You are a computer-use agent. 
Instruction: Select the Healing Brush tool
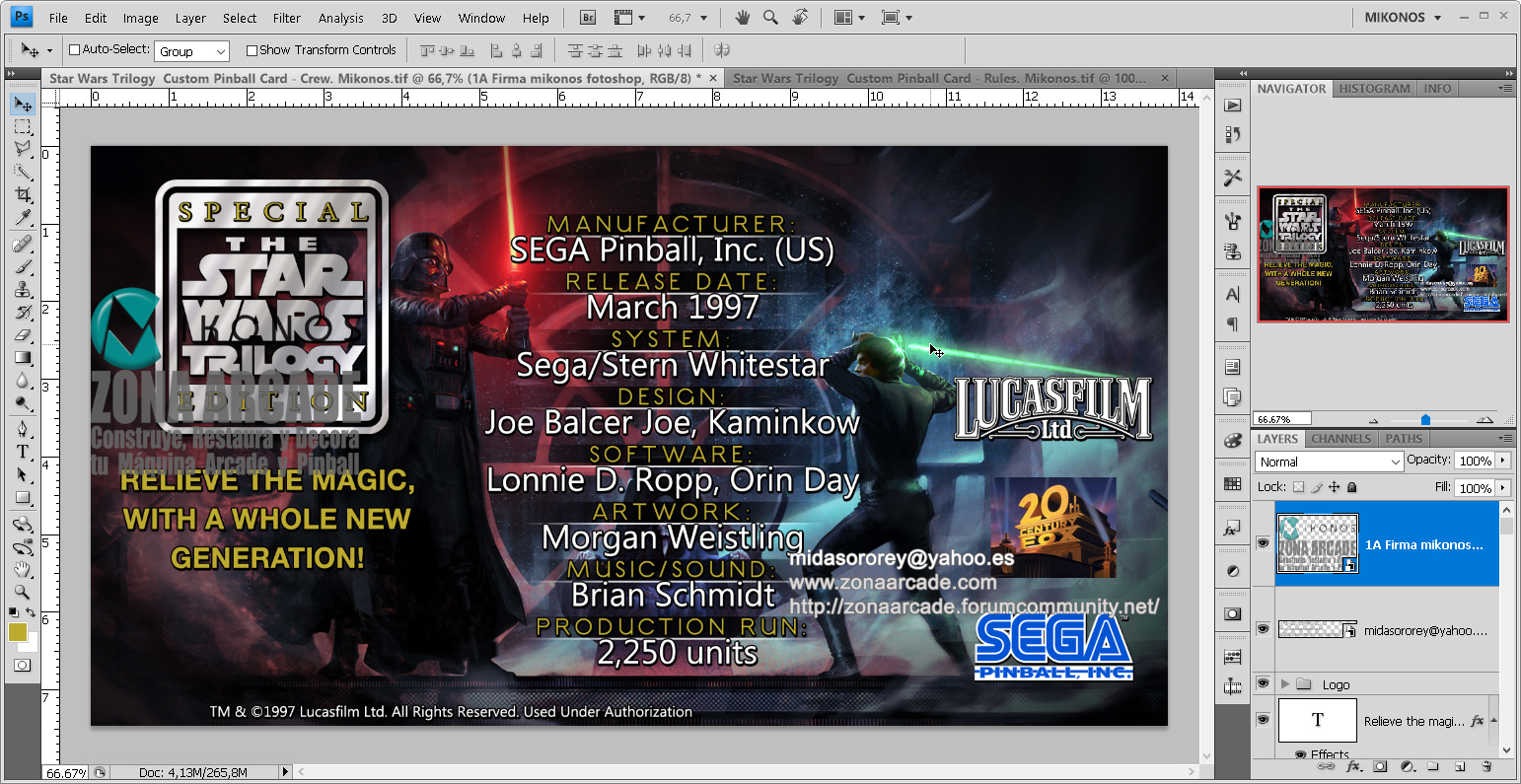[23, 244]
